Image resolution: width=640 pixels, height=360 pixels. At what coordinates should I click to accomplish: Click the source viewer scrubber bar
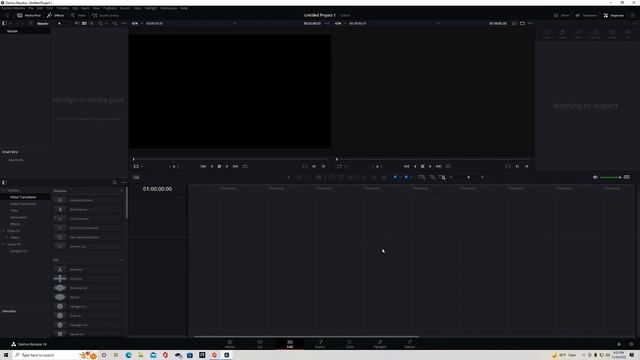click(230, 159)
